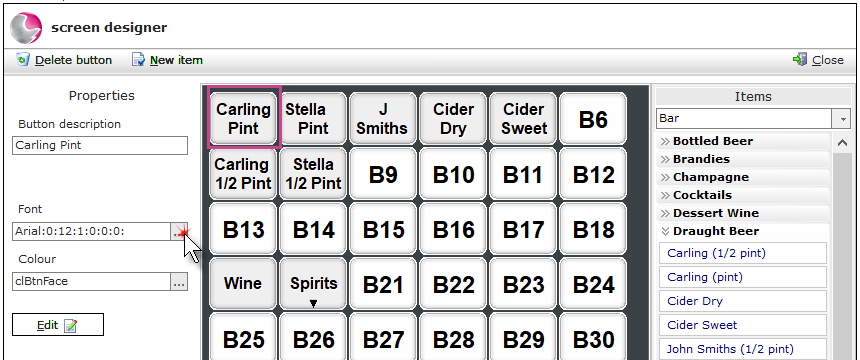Select the B10 screen button
Viewport: 860px width, 360px height.
click(x=453, y=173)
